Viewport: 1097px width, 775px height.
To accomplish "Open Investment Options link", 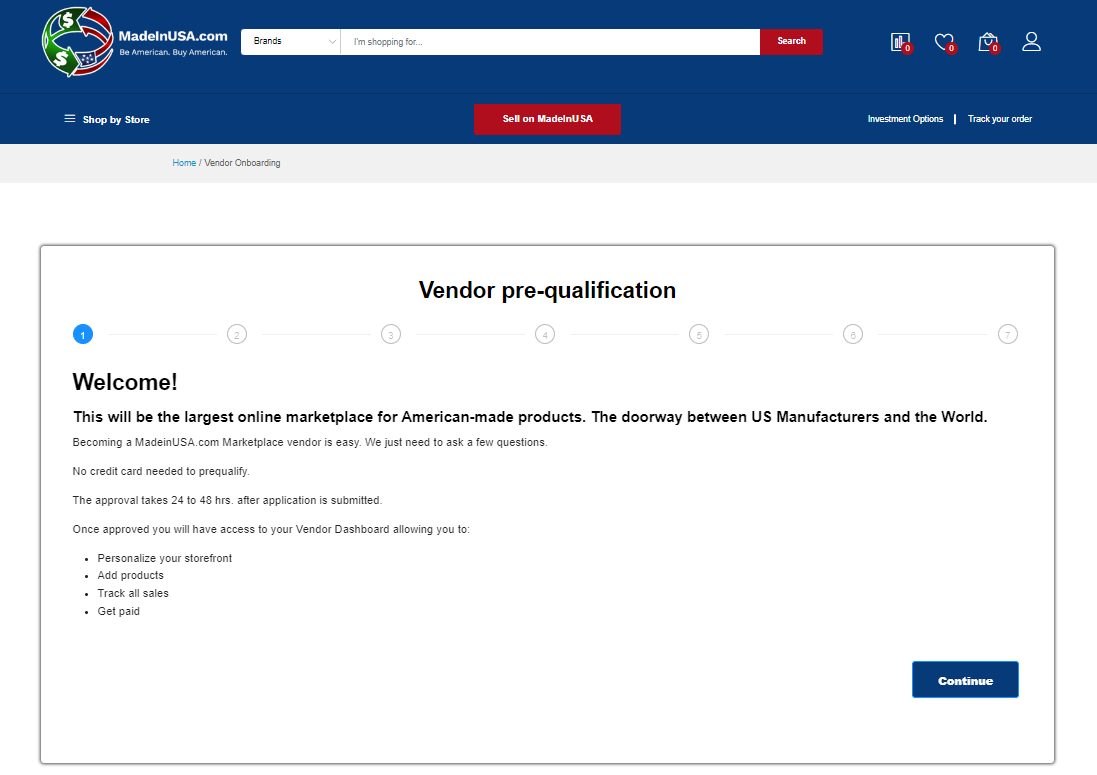I will (x=905, y=119).
